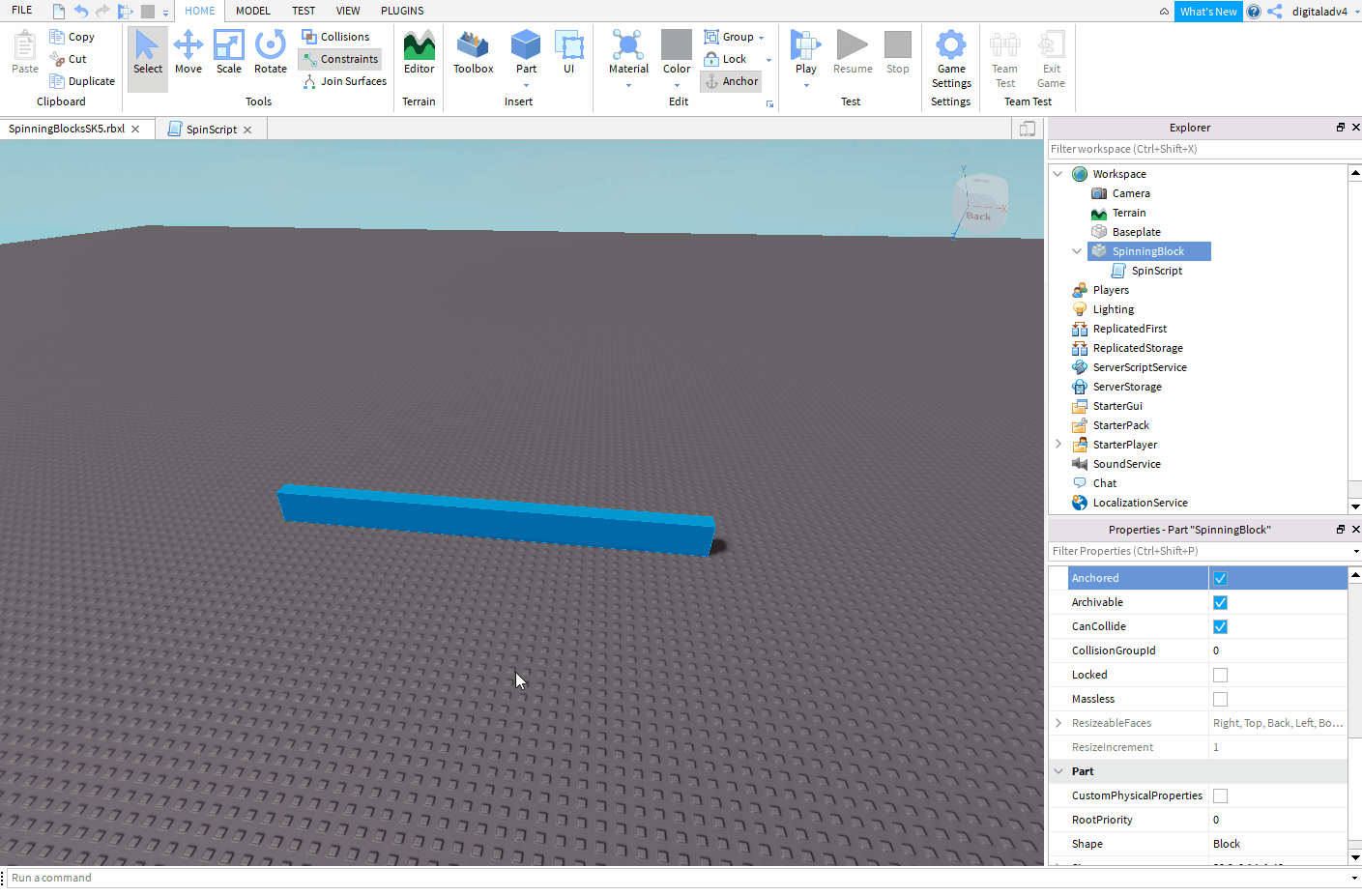The width and height of the screenshot is (1362, 896).
Task: Click the What's New button
Action: 1208,12
